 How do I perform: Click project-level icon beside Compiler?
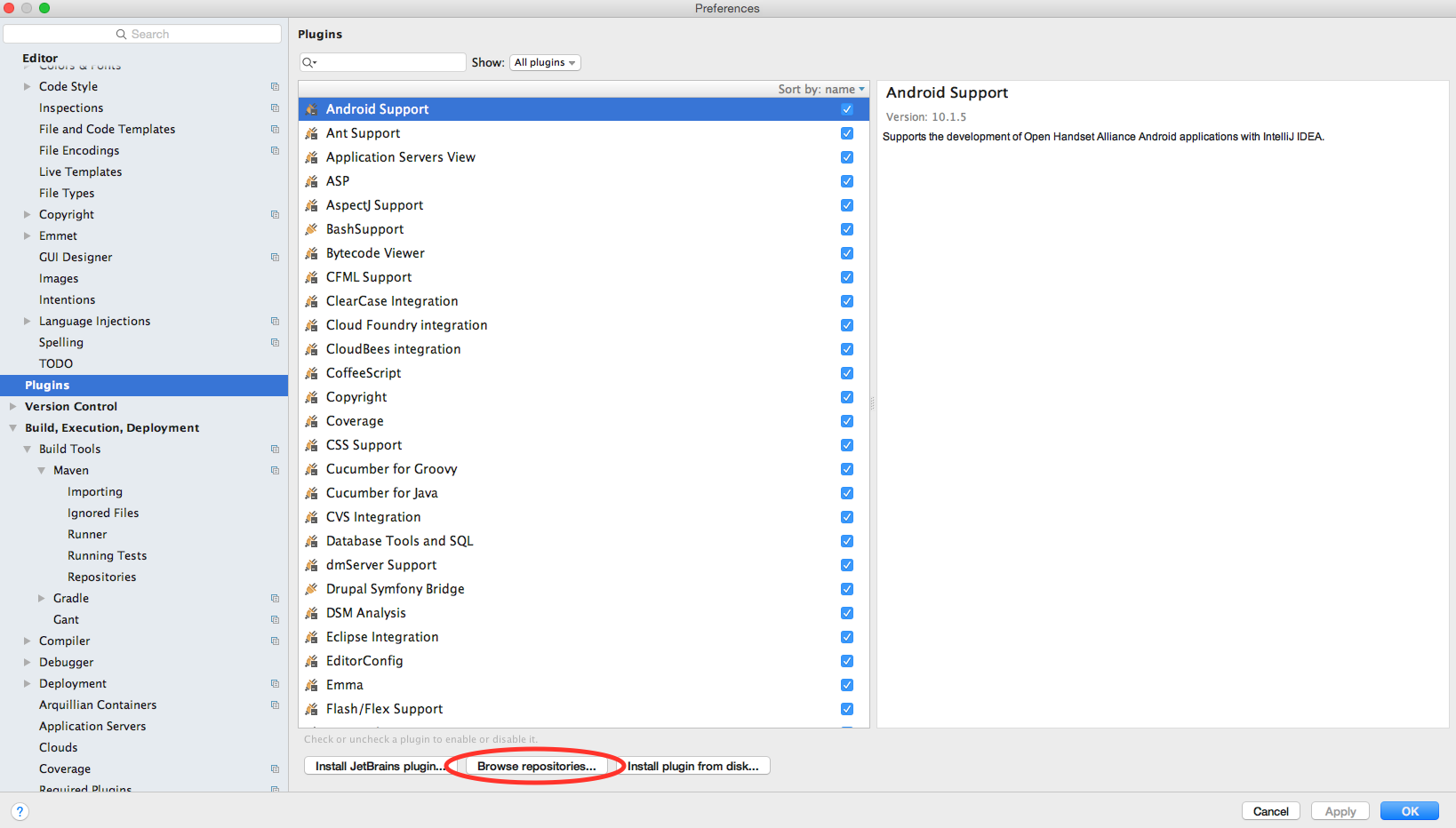[x=276, y=641]
